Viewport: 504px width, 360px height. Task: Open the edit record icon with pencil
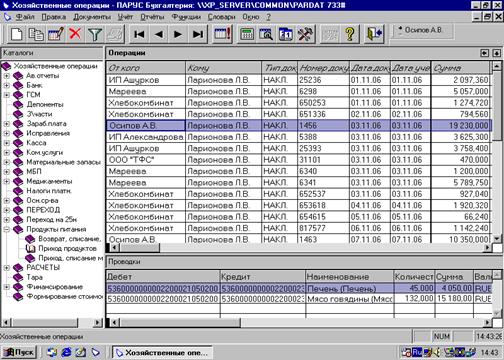(55, 34)
